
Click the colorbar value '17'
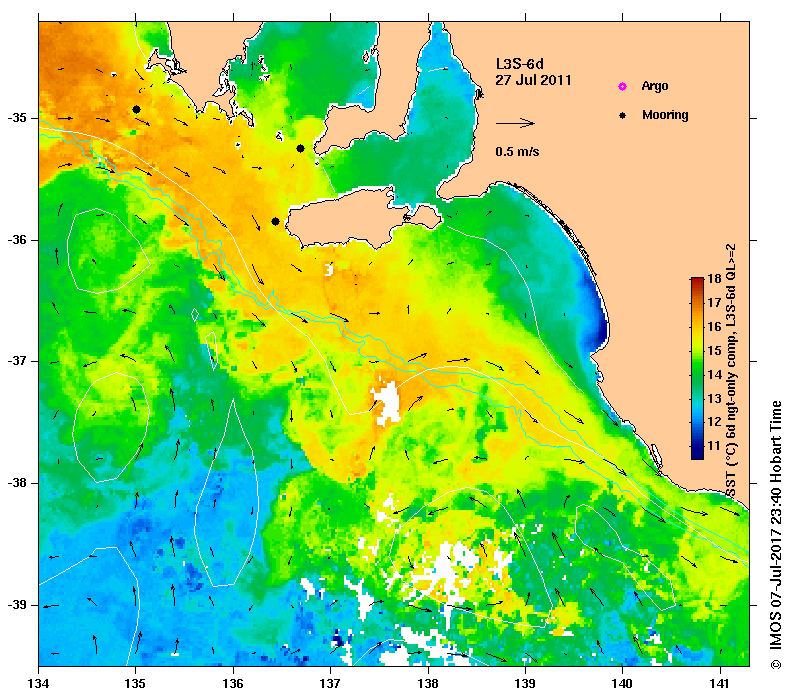point(714,303)
